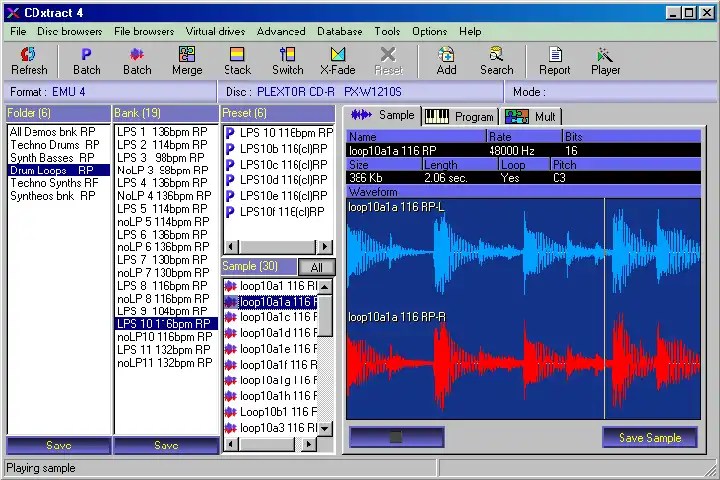
Task: Click the right channel RP-R waveform
Action: (523, 364)
